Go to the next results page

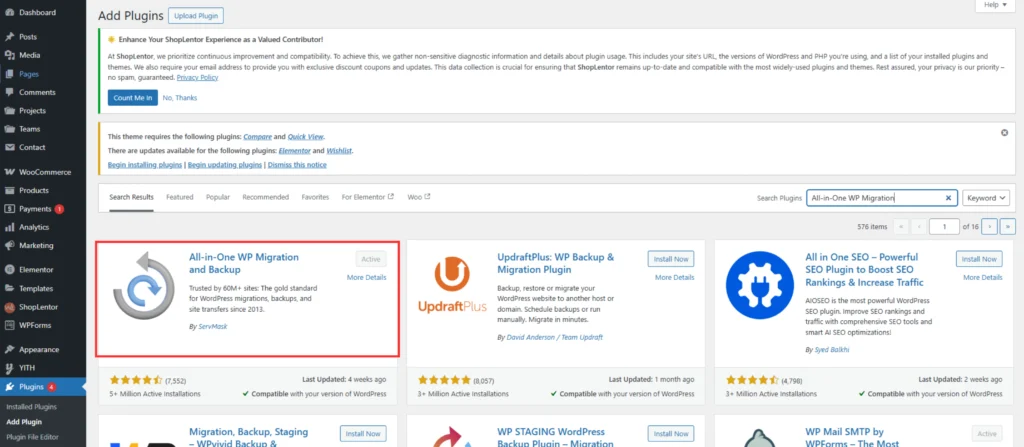pyautogui.click(x=990, y=227)
